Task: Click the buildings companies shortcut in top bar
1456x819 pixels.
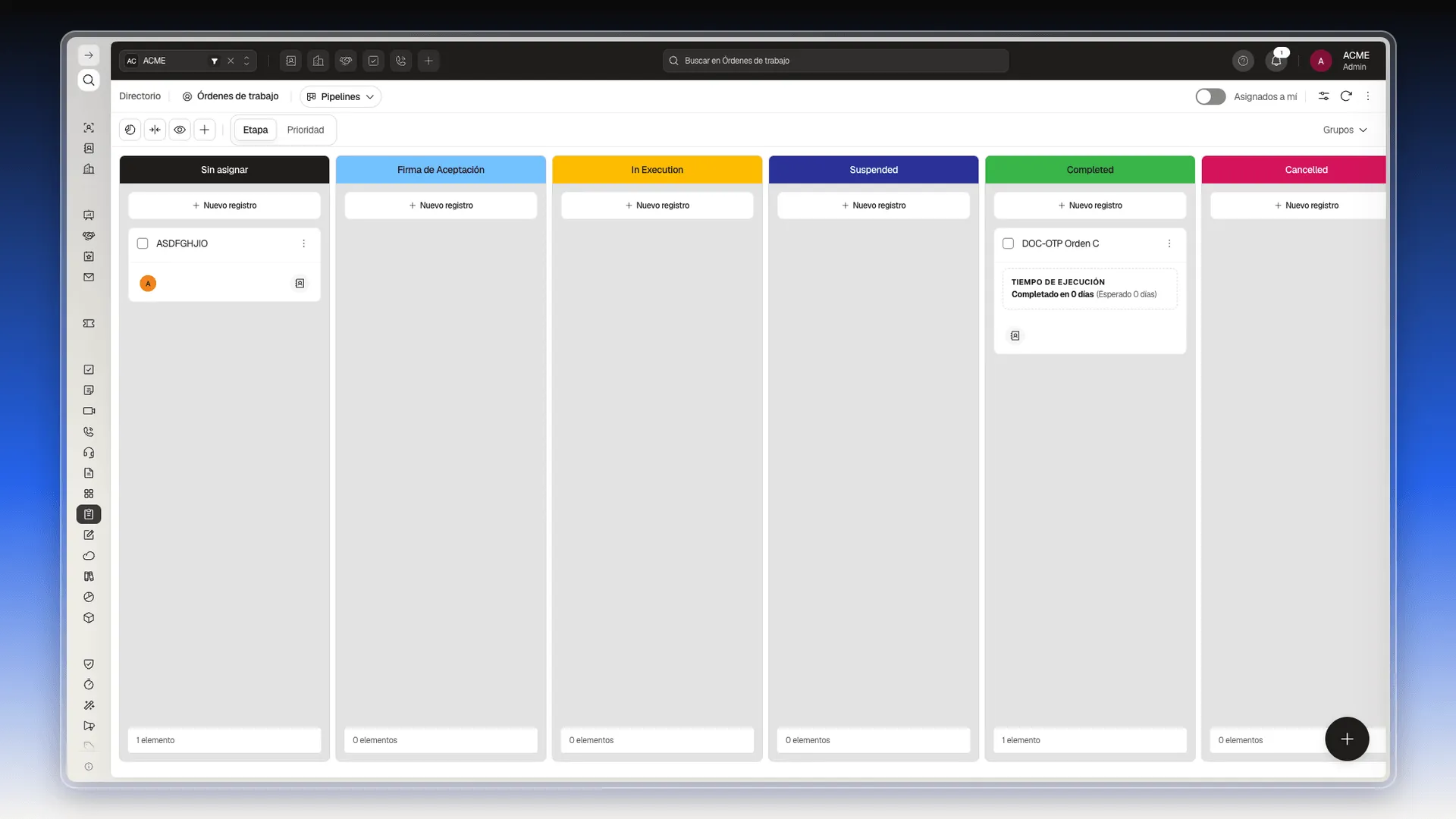Action: 318,61
